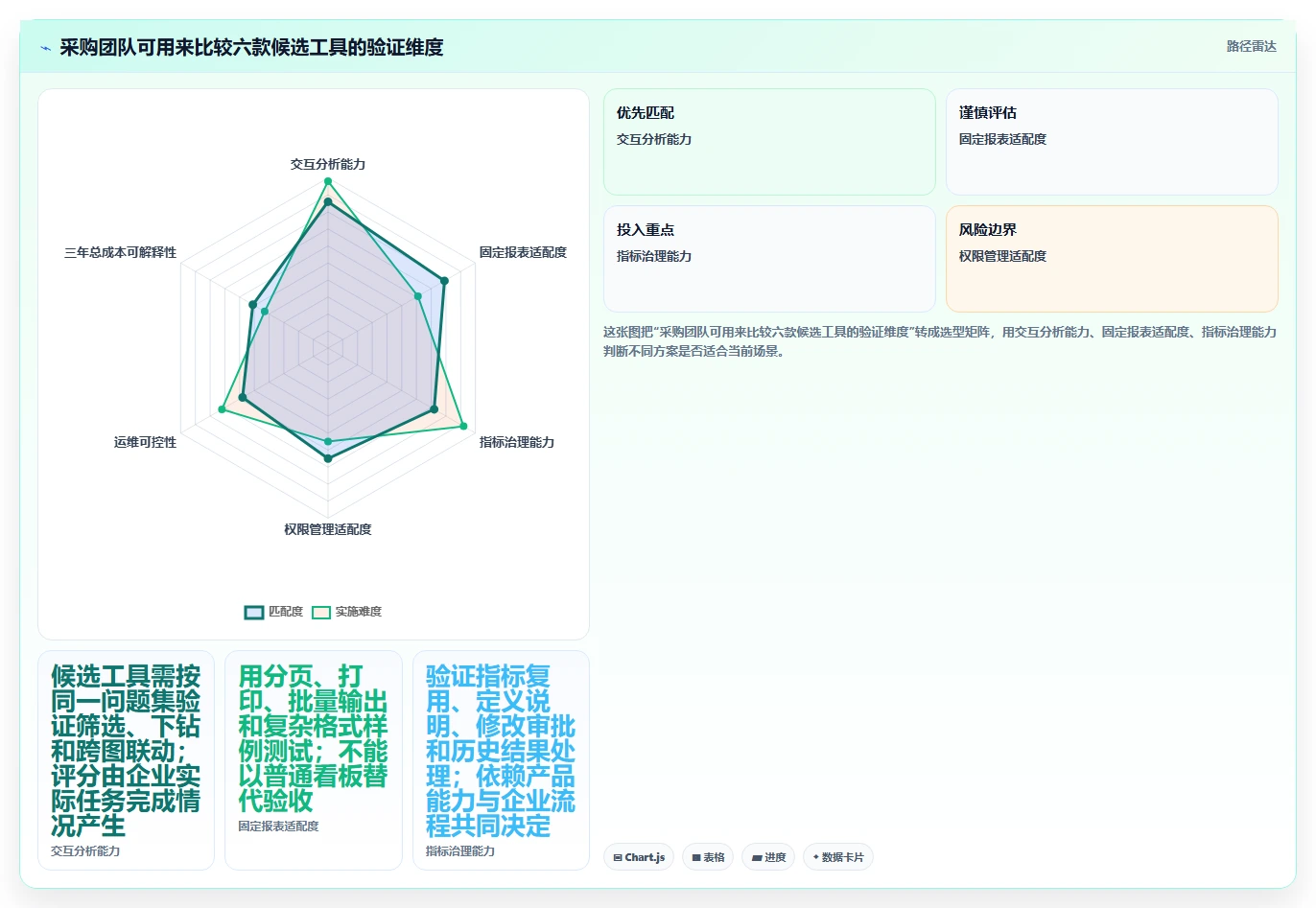Image resolution: width=1316 pixels, height=908 pixels.
Task: Open the 风险边界 card
Action: tap(1112, 259)
